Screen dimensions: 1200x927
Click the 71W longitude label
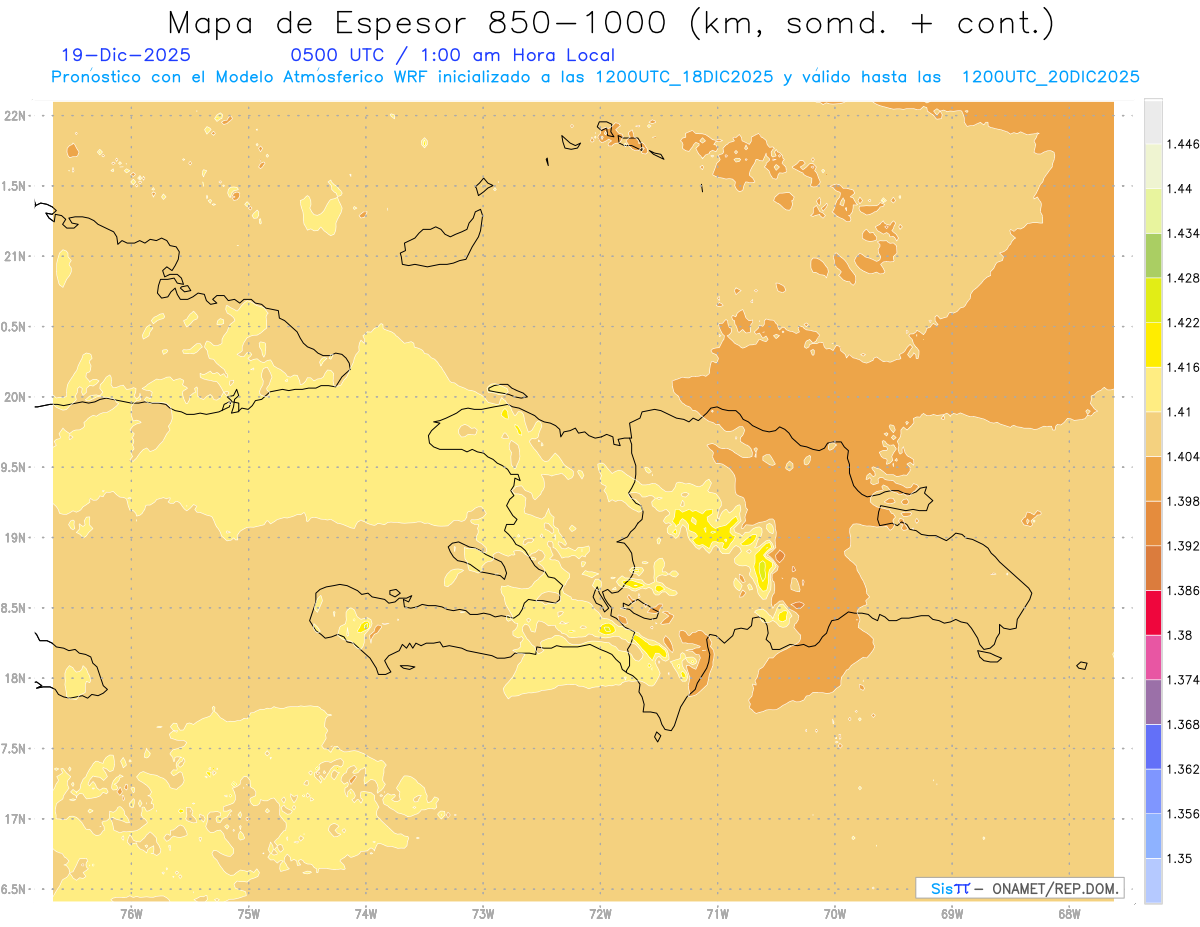pyautogui.click(x=717, y=913)
